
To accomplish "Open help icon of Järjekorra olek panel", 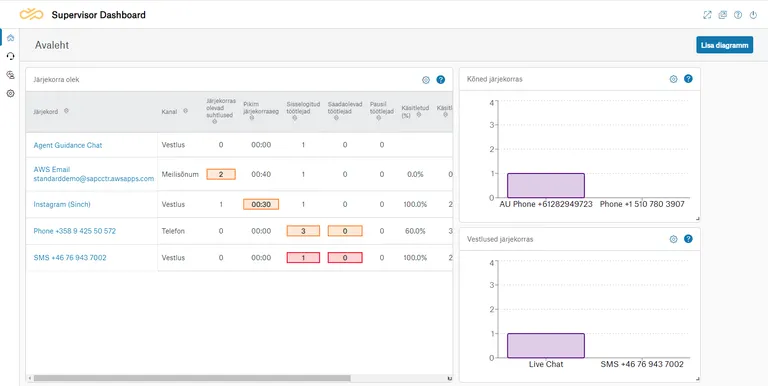I will point(441,79).
